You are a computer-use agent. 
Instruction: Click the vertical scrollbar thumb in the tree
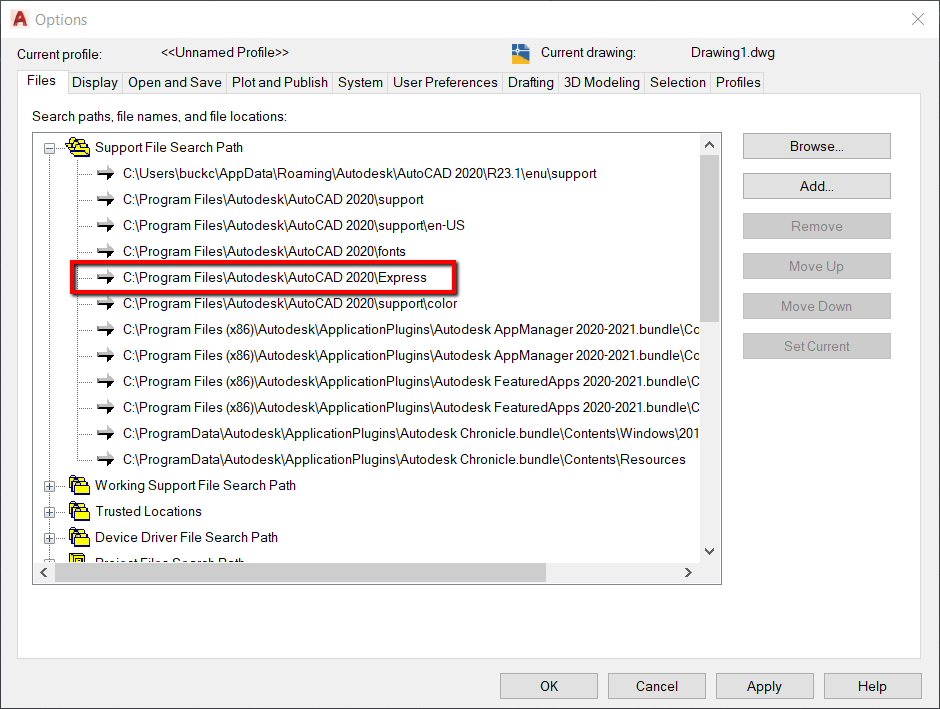710,239
